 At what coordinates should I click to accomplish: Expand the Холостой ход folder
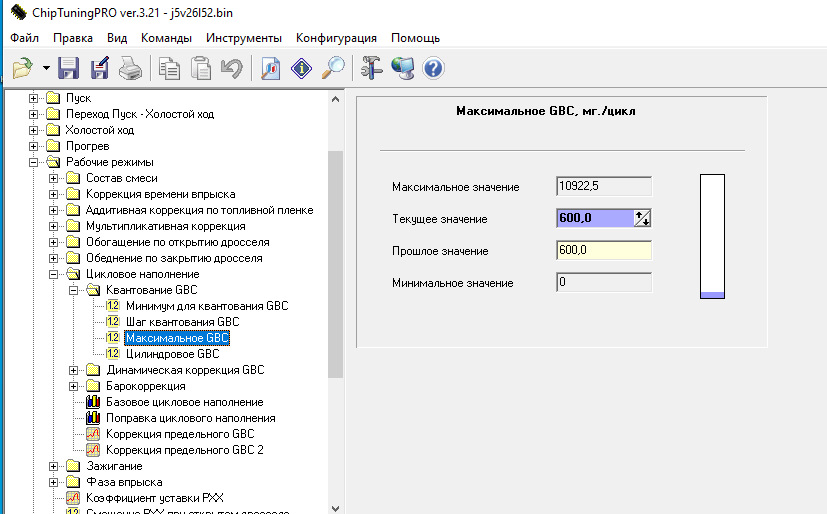[x=33, y=130]
